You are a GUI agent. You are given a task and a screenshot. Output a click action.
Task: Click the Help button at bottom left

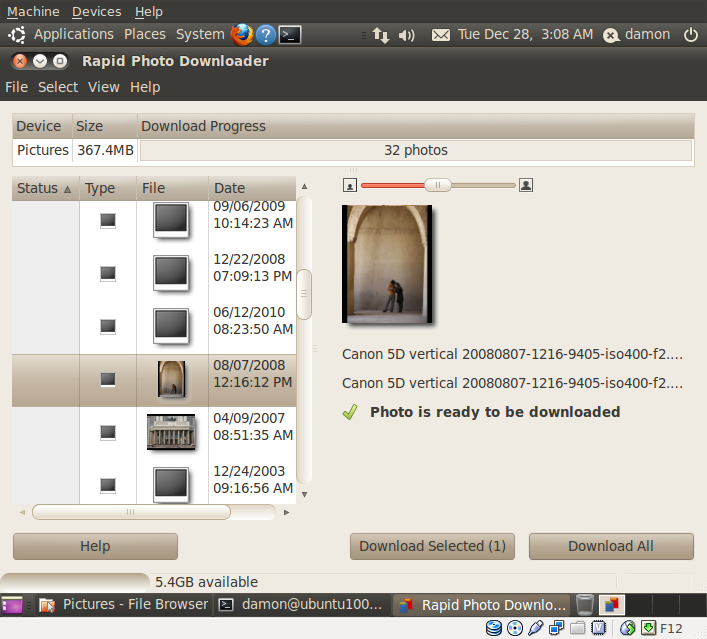click(95, 546)
